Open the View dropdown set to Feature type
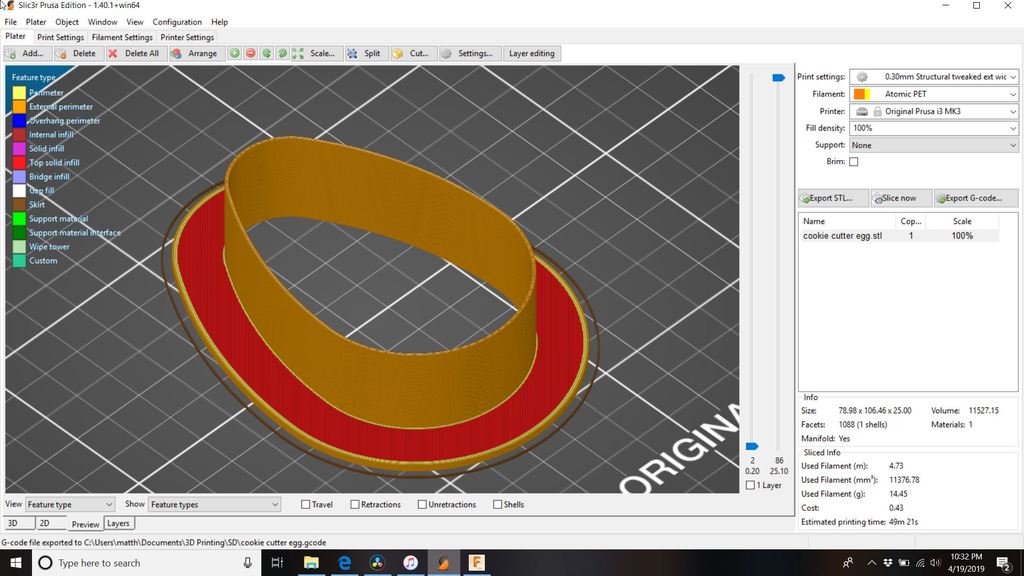 pyautogui.click(x=70, y=504)
